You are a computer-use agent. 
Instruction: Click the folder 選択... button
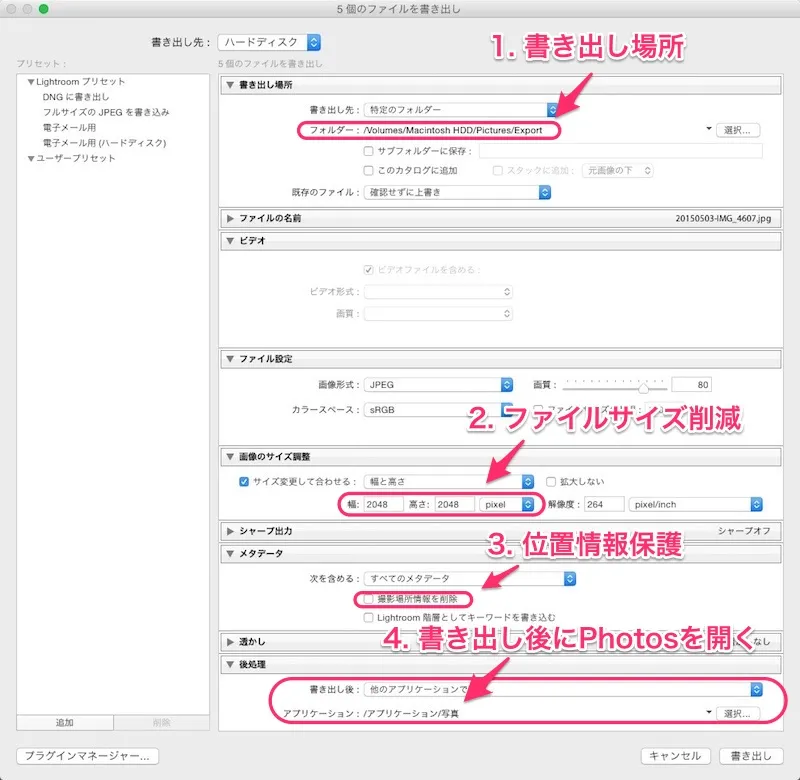click(x=737, y=130)
